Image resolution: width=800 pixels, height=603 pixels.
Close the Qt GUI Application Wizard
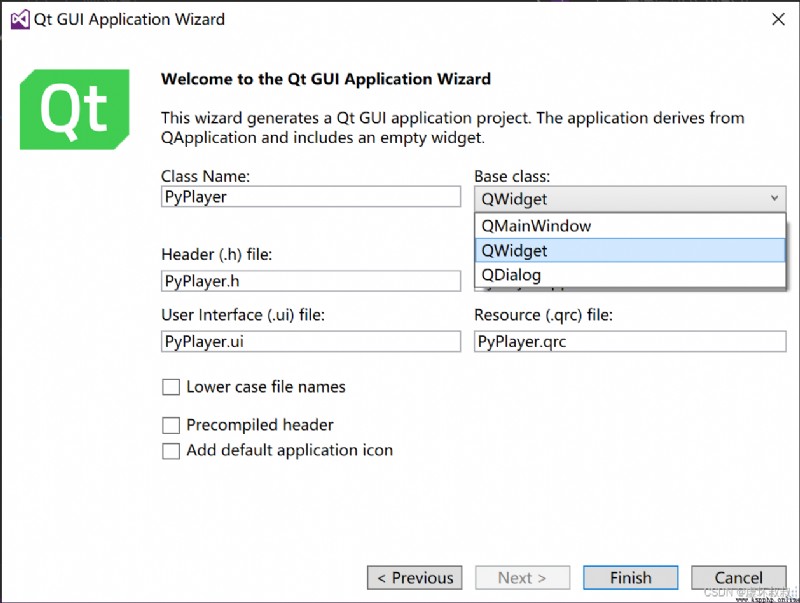tap(778, 19)
